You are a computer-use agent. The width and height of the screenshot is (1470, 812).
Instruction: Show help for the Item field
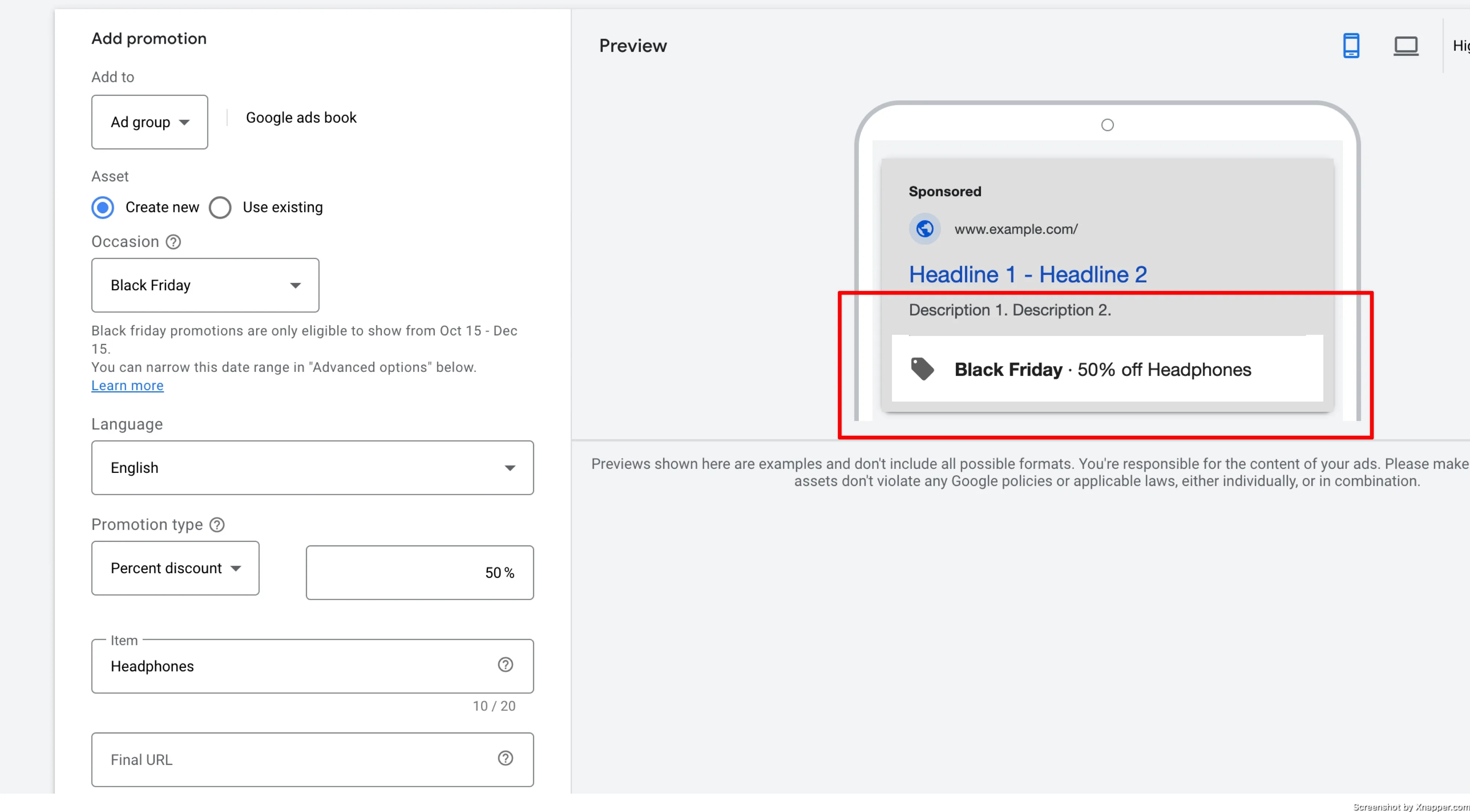(505, 664)
